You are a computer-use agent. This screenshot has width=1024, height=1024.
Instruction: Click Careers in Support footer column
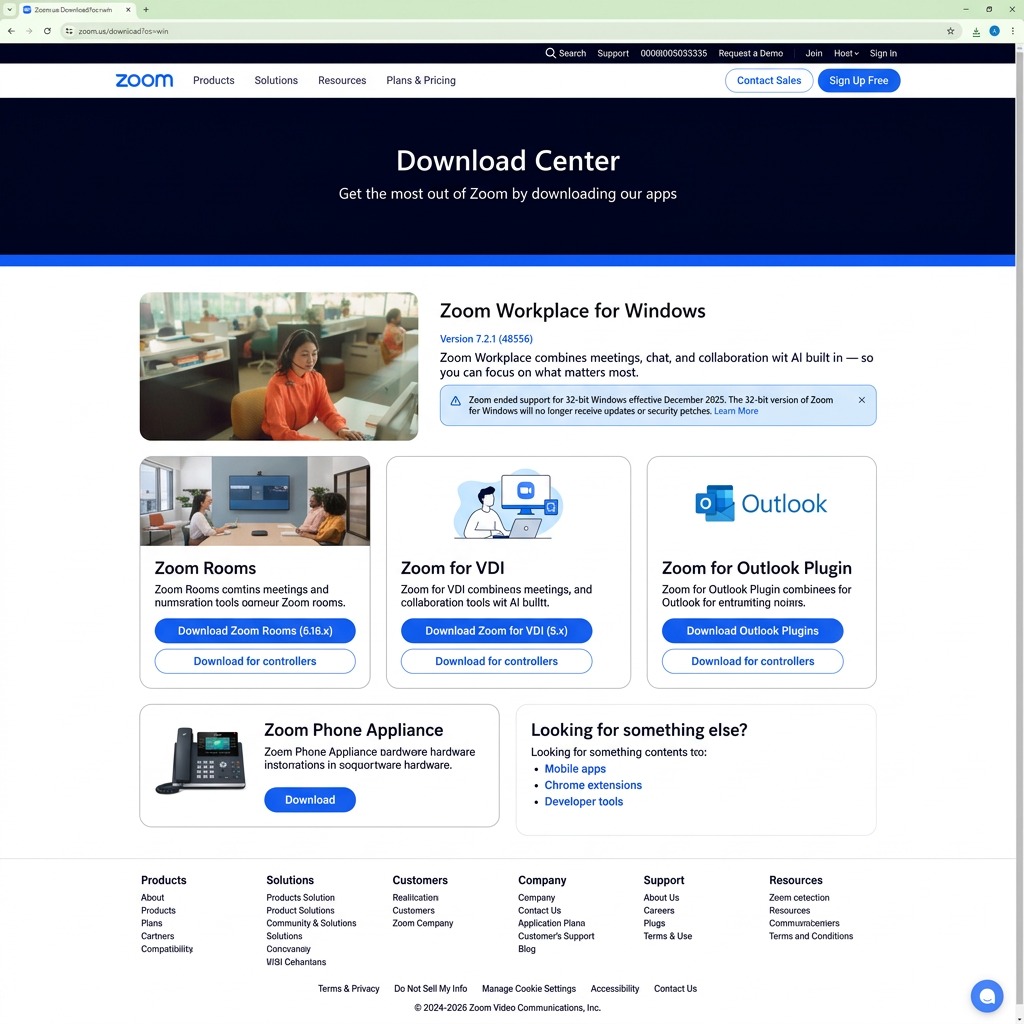pos(658,910)
